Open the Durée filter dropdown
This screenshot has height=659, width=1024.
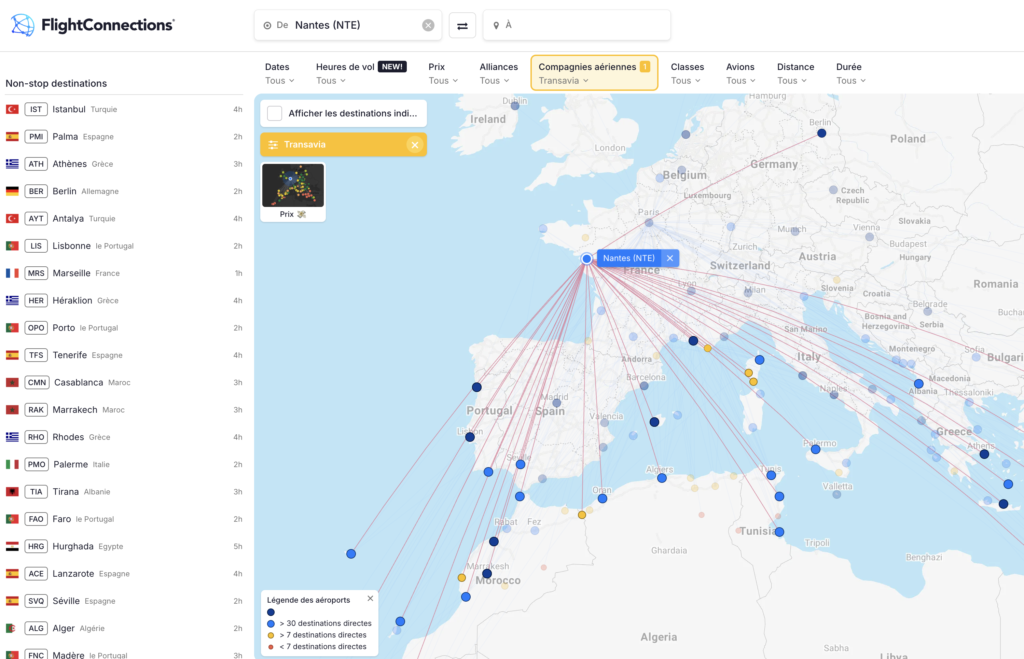[x=851, y=73]
